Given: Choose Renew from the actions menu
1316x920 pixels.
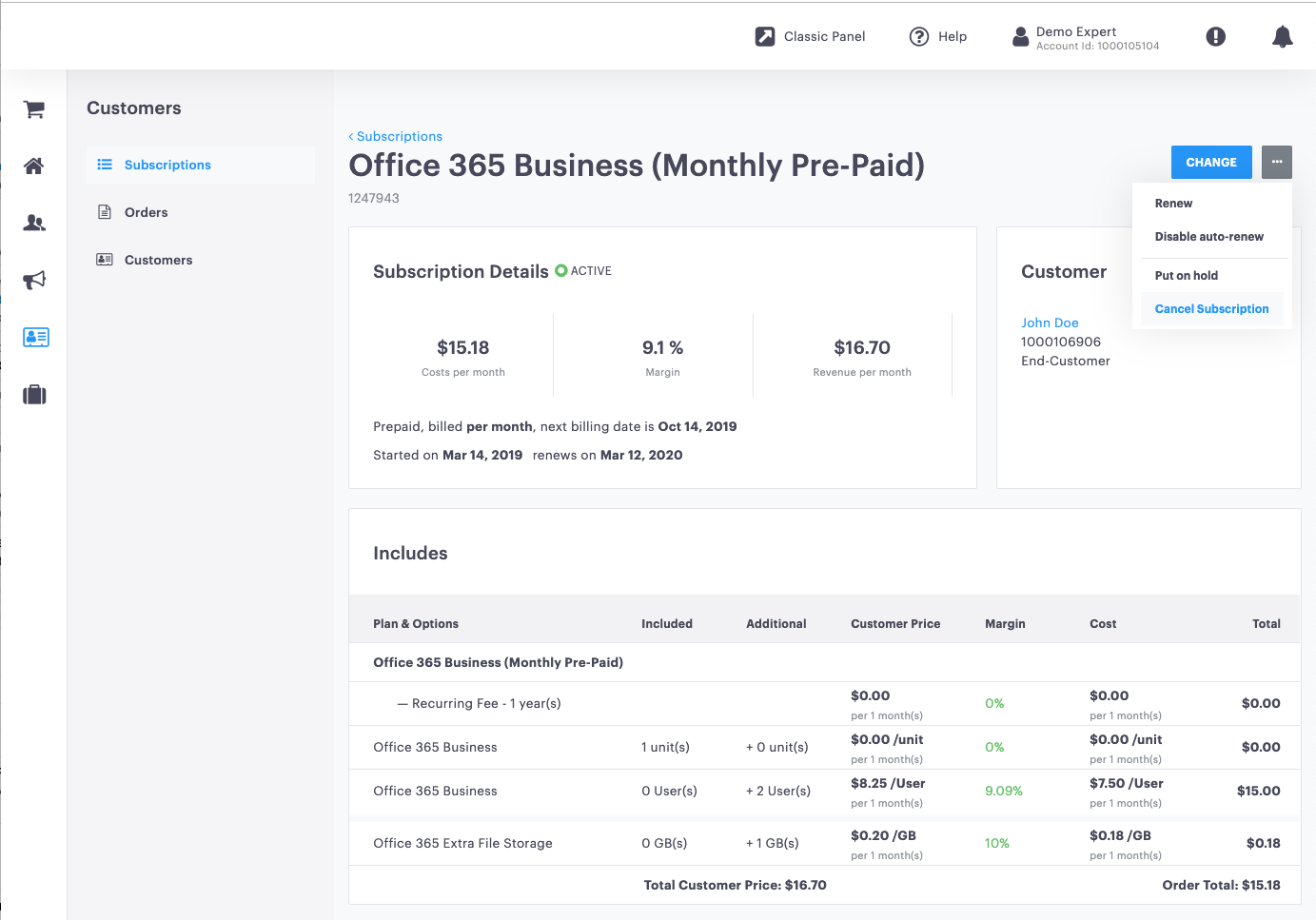Looking at the screenshot, I should click(x=1173, y=204).
